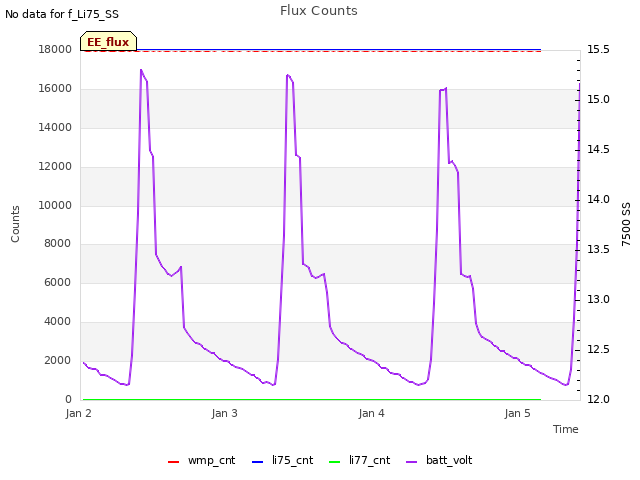
Task: Click the 7500 SS right axis label
Action: point(626,224)
